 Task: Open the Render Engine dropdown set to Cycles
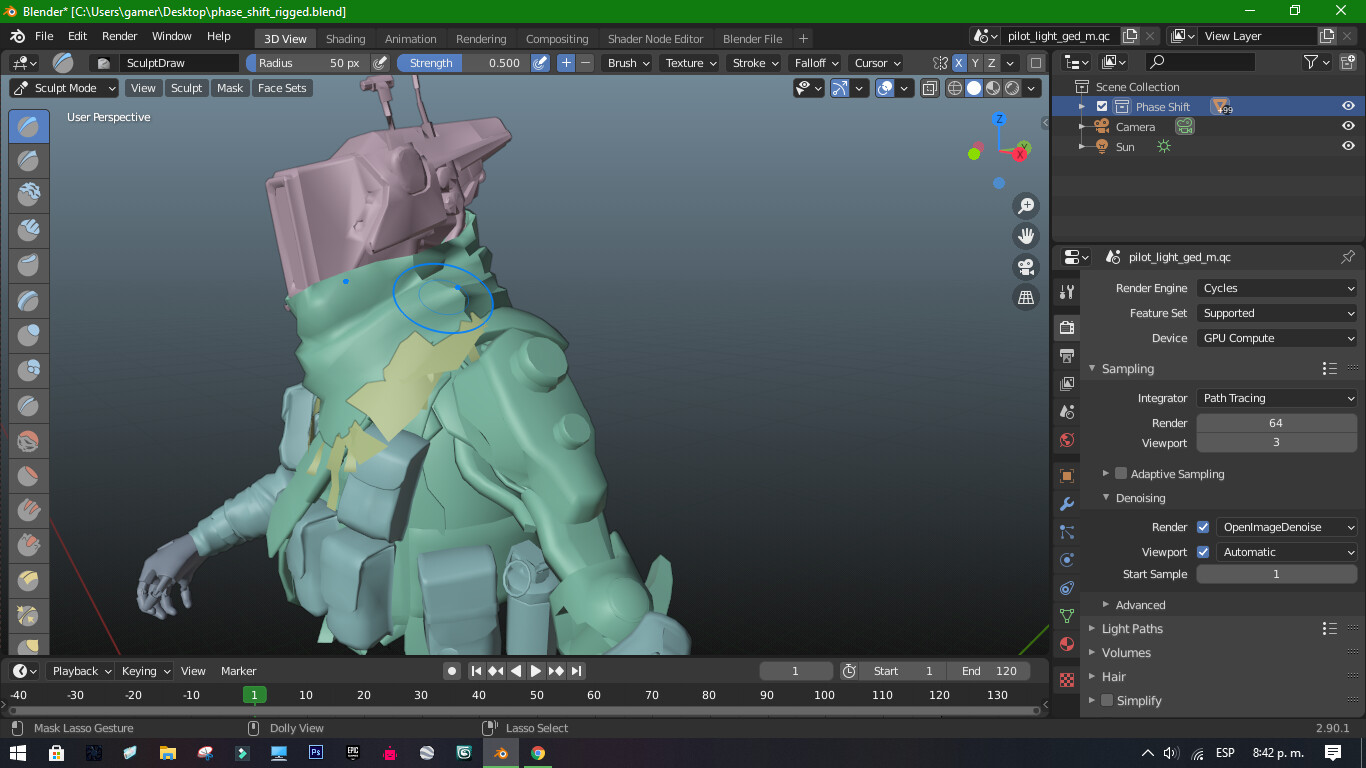[x=1277, y=288]
